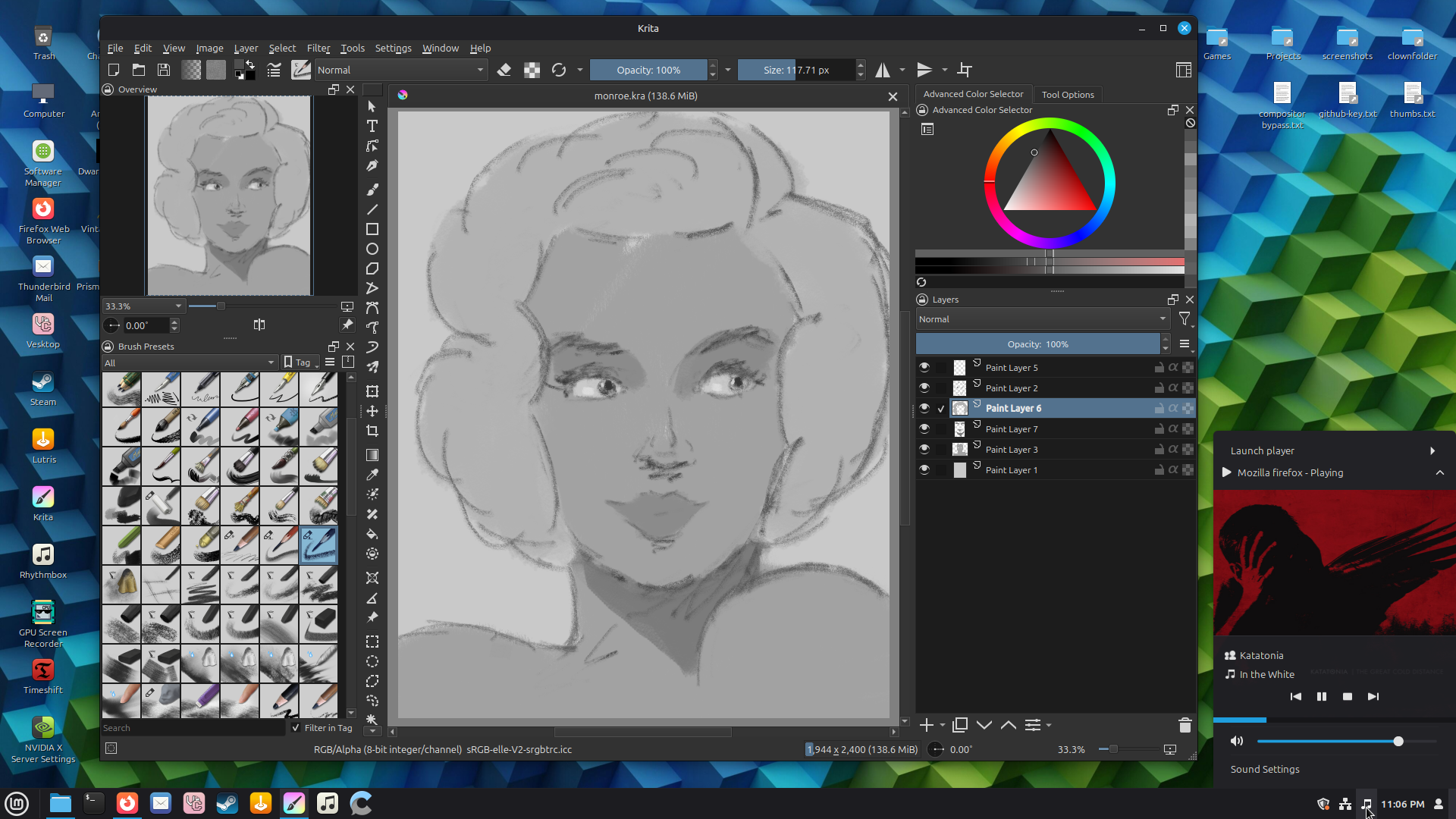Click the horizontal mirror tool icon
Image resolution: width=1456 pixels, height=819 pixels.
[x=883, y=70]
